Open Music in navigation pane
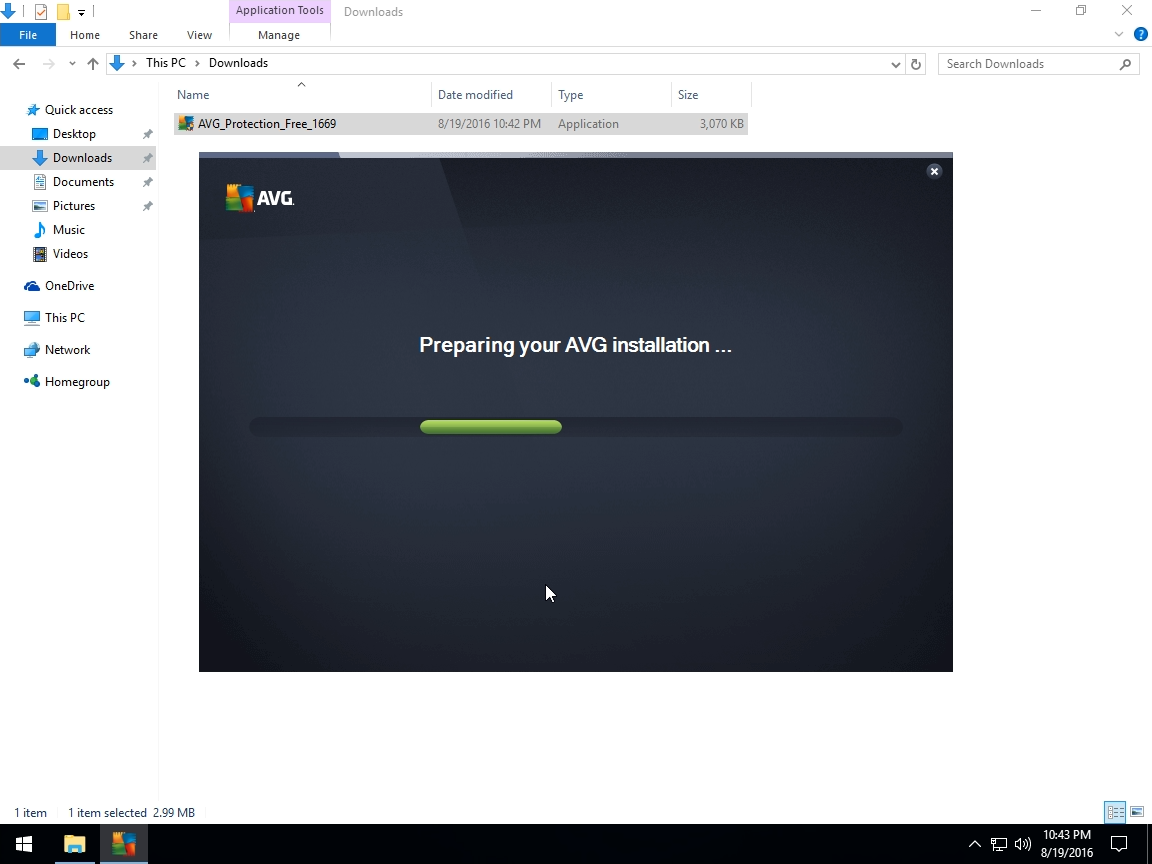Viewport: 1152px width, 864px height. coord(68,230)
